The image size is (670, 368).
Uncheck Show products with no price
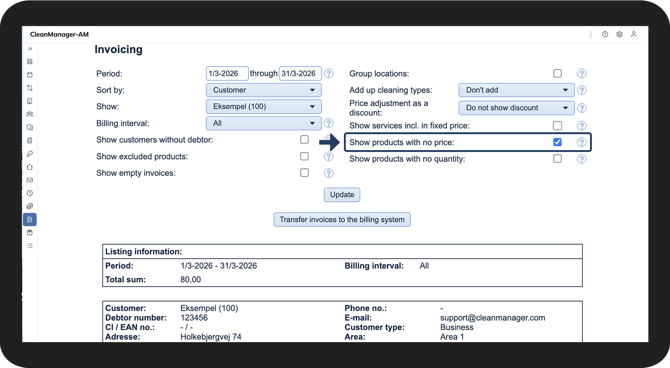point(557,142)
